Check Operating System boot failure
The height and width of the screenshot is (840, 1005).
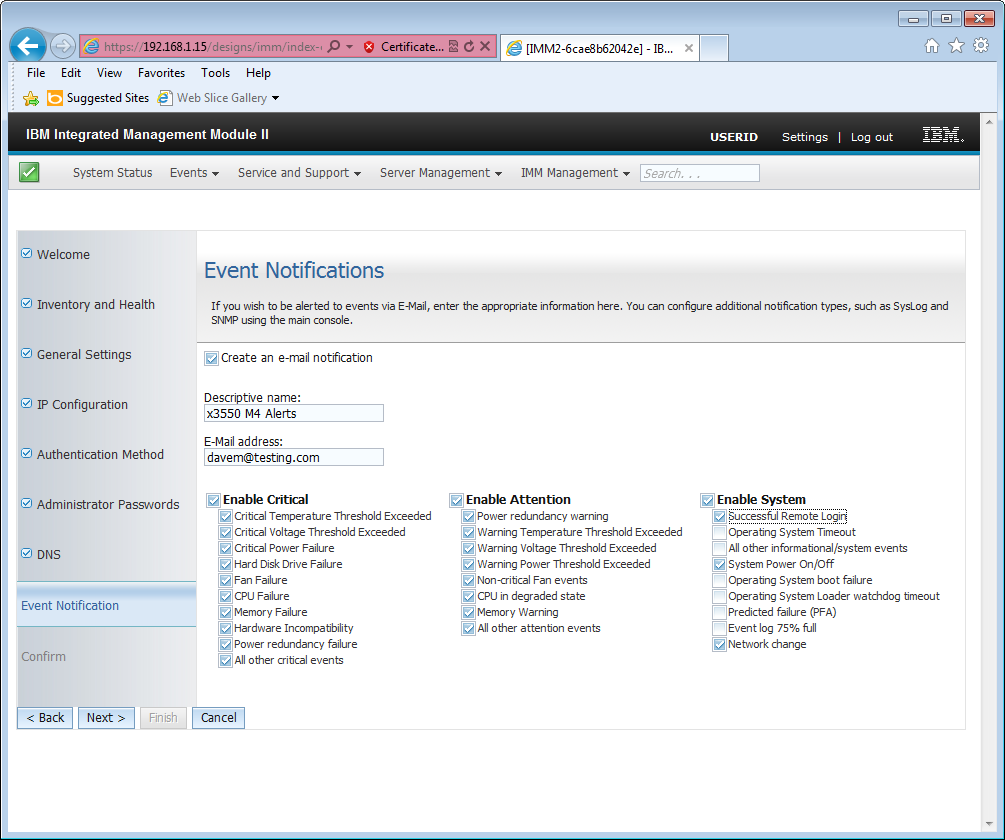(719, 581)
